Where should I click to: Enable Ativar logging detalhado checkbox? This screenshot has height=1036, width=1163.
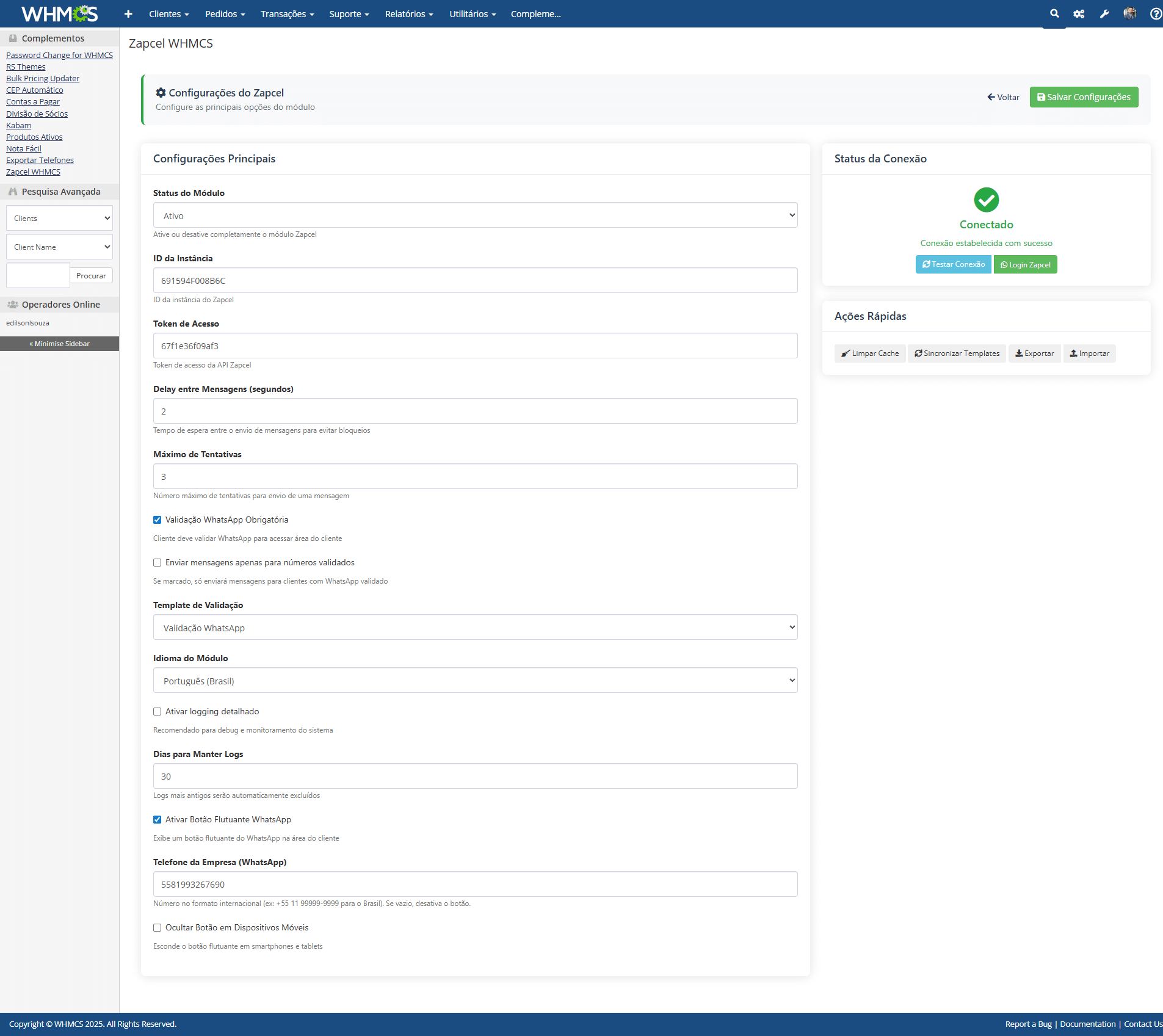(x=158, y=712)
